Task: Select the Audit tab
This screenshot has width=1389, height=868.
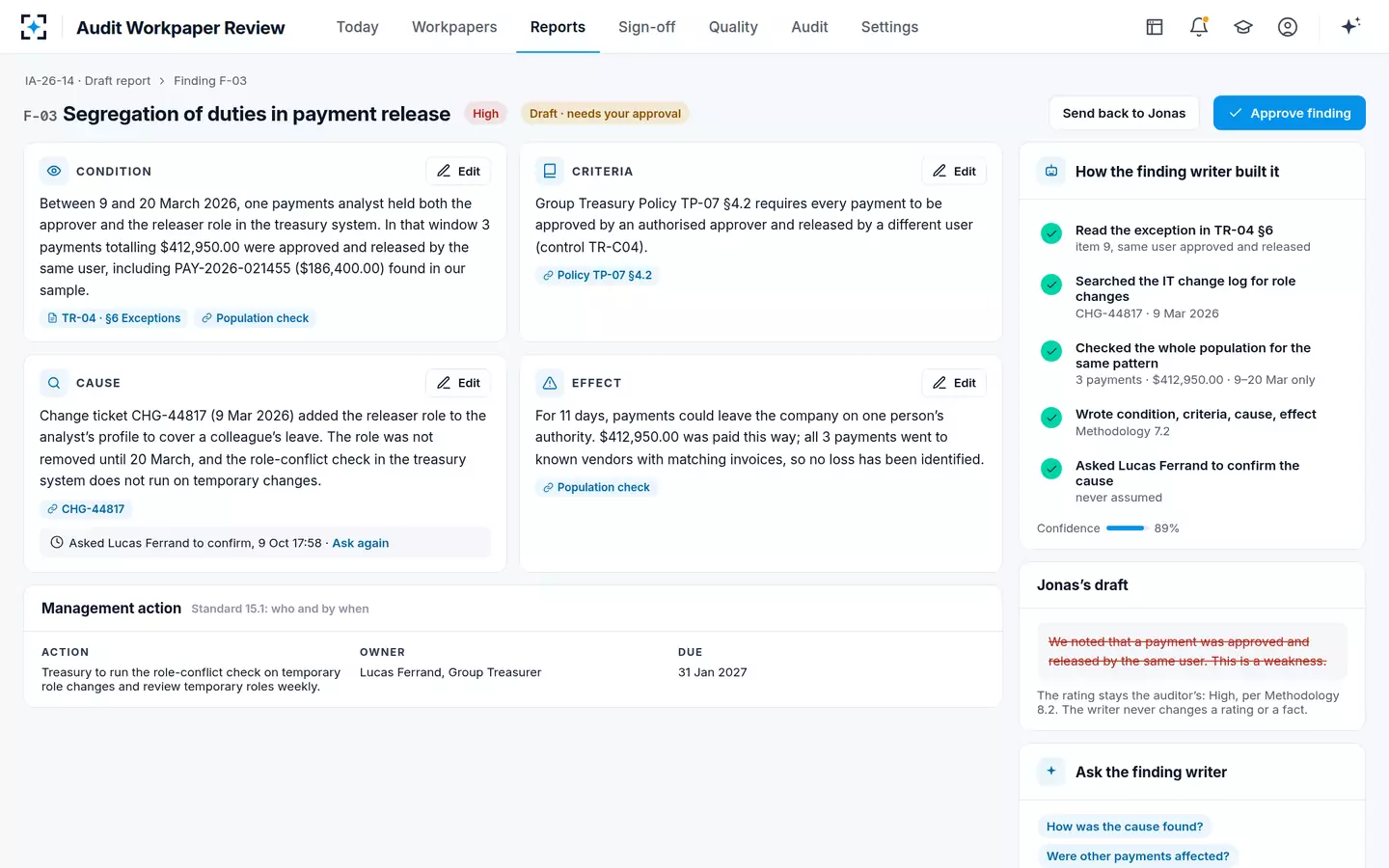Action: coord(809,27)
